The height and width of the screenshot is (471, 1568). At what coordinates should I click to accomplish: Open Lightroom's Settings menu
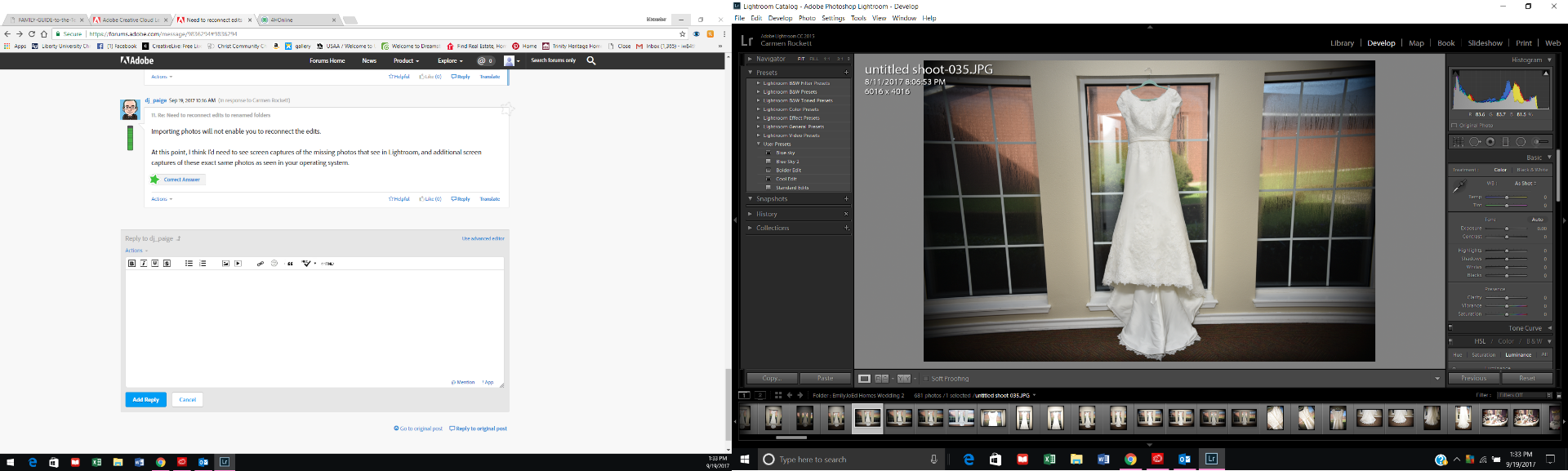click(x=833, y=18)
